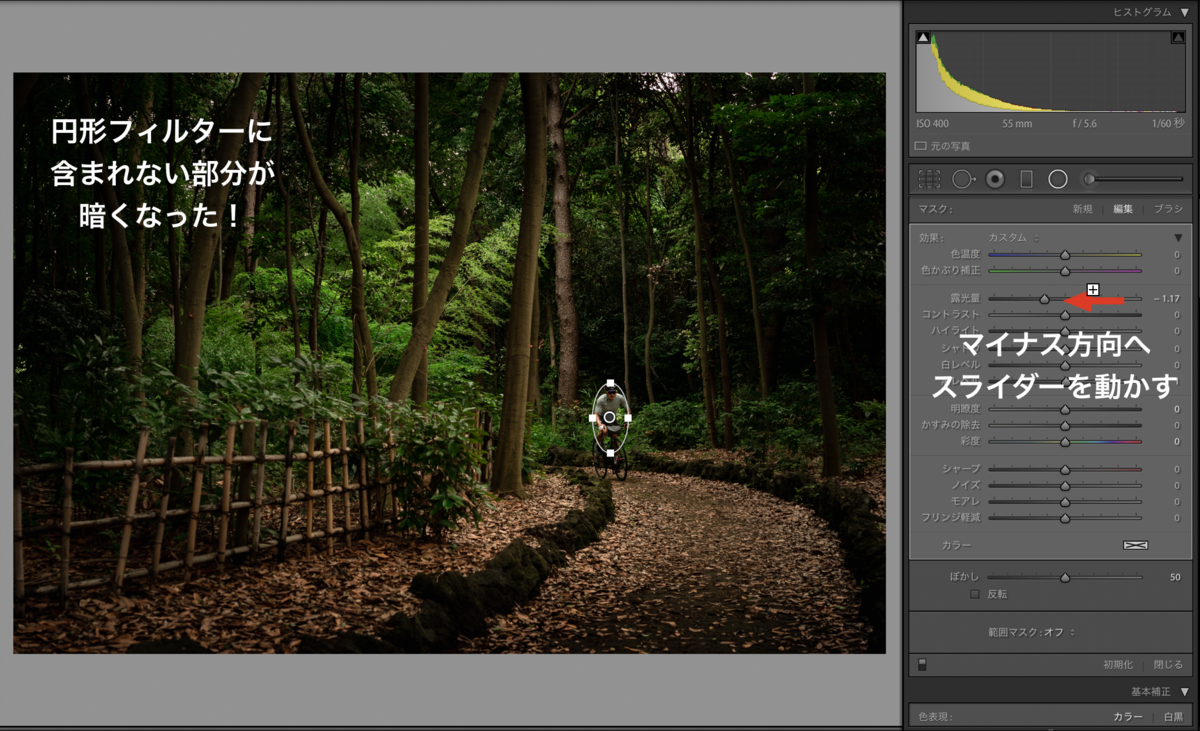Image resolution: width=1200 pixels, height=731 pixels.
Task: Click the 露光量 slider label
Action: pos(964,299)
